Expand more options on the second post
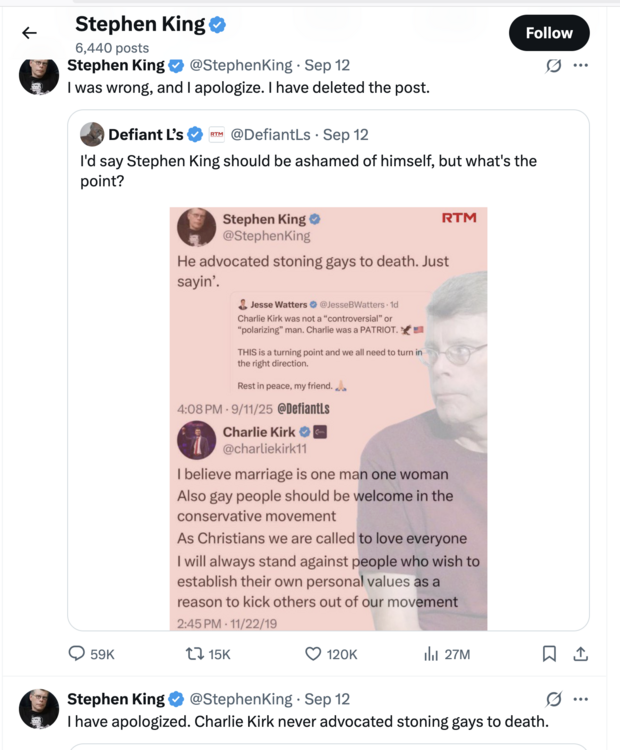This screenshot has width=620, height=750. tap(581, 699)
